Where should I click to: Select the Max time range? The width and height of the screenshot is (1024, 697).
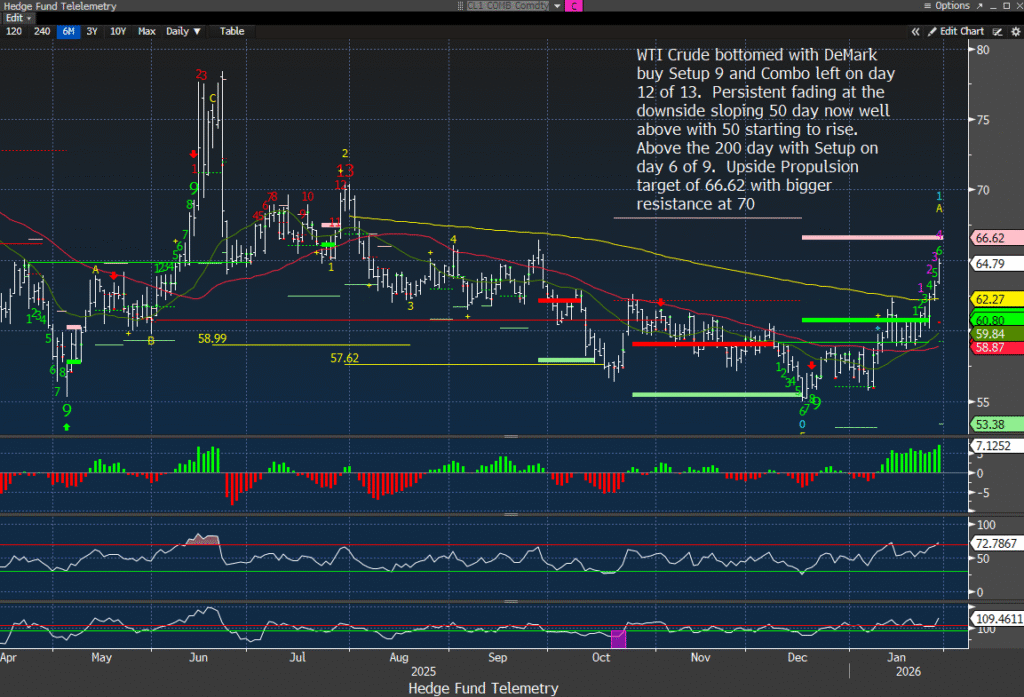[146, 31]
